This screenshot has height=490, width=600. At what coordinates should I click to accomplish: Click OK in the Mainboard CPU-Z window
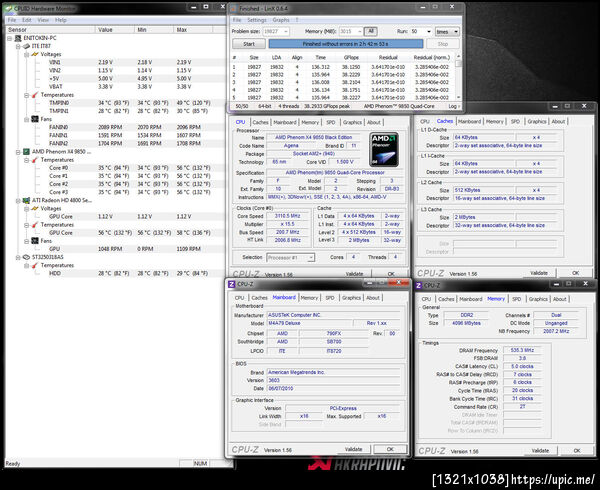390,449
